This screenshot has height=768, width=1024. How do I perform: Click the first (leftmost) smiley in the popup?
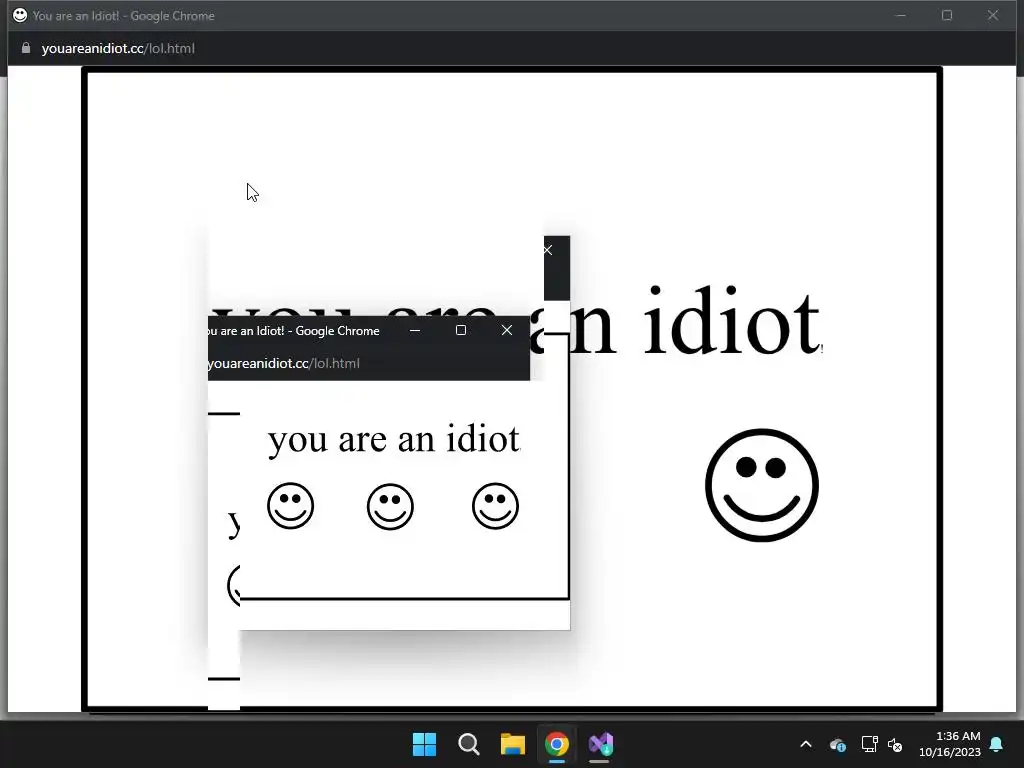click(x=291, y=505)
